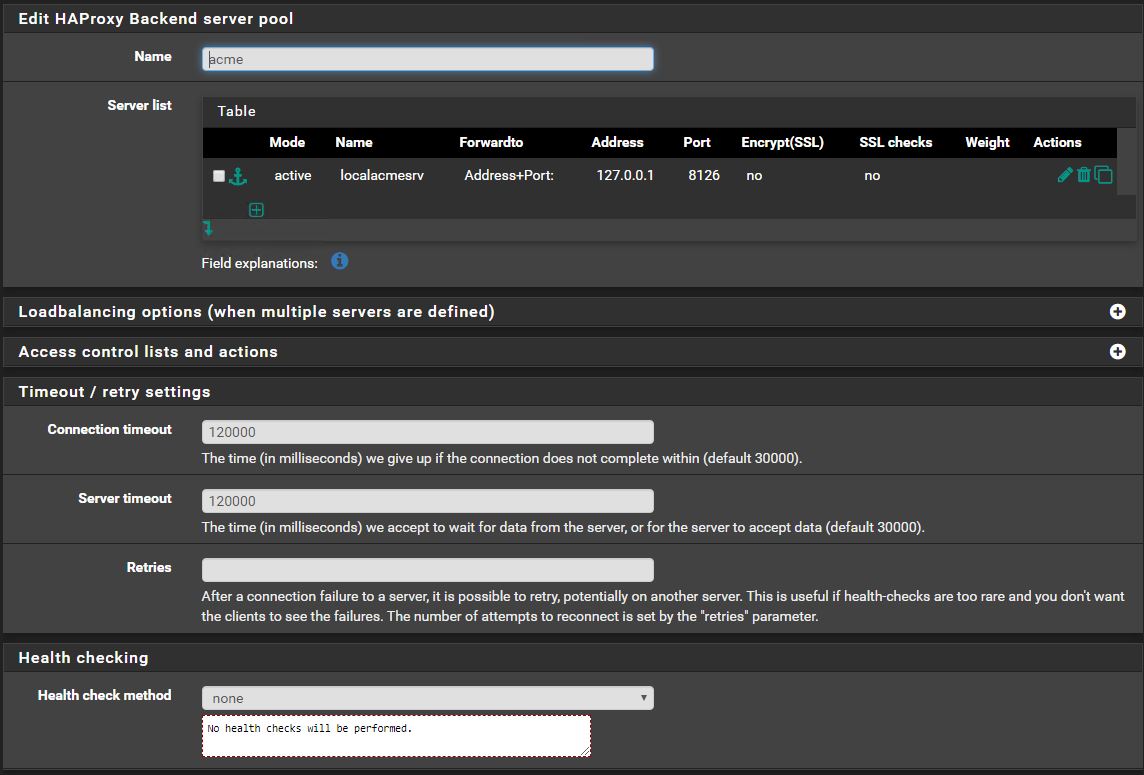Click the Health checking section heading
Image resolution: width=1144 pixels, height=775 pixels.
[83, 658]
